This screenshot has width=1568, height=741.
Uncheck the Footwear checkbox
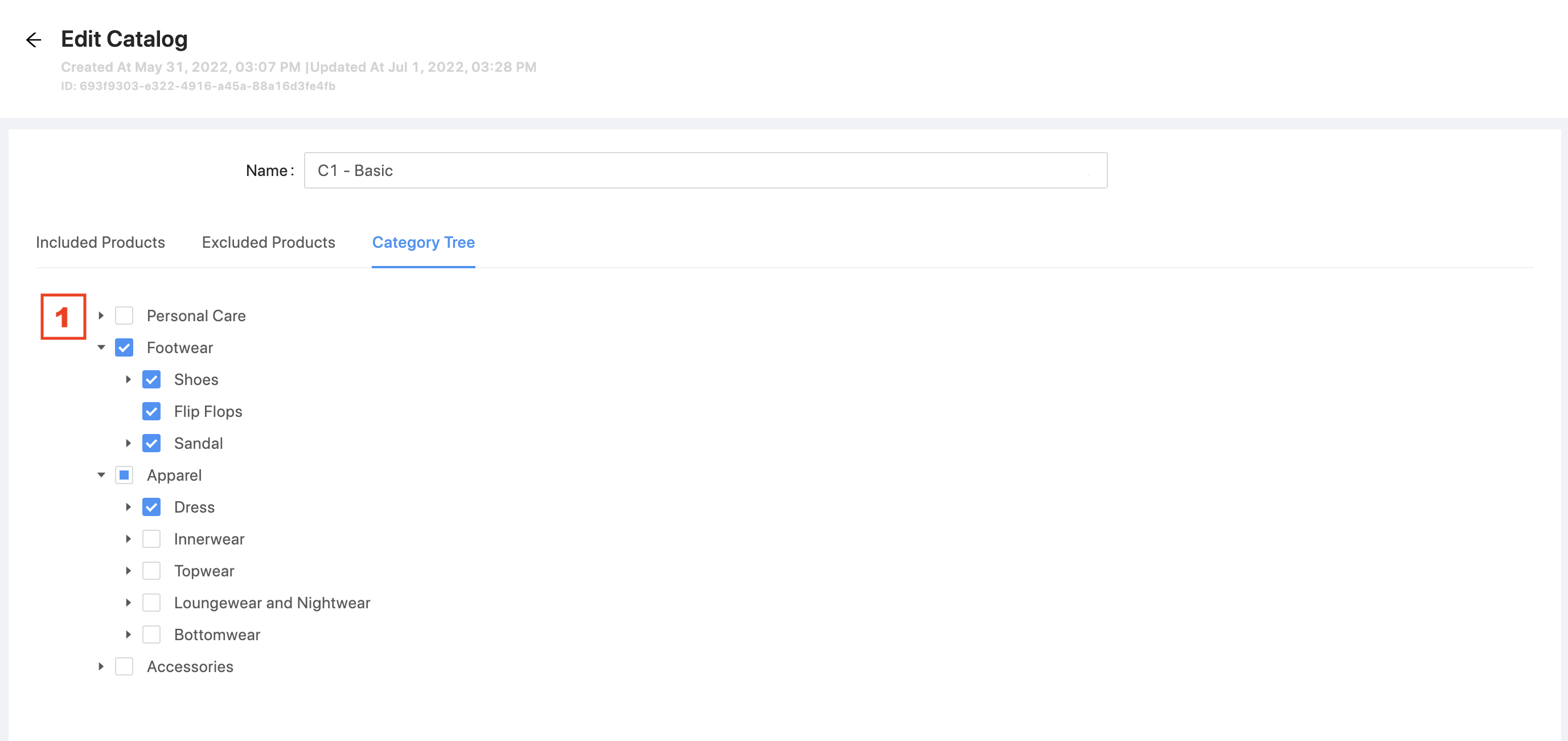124,347
